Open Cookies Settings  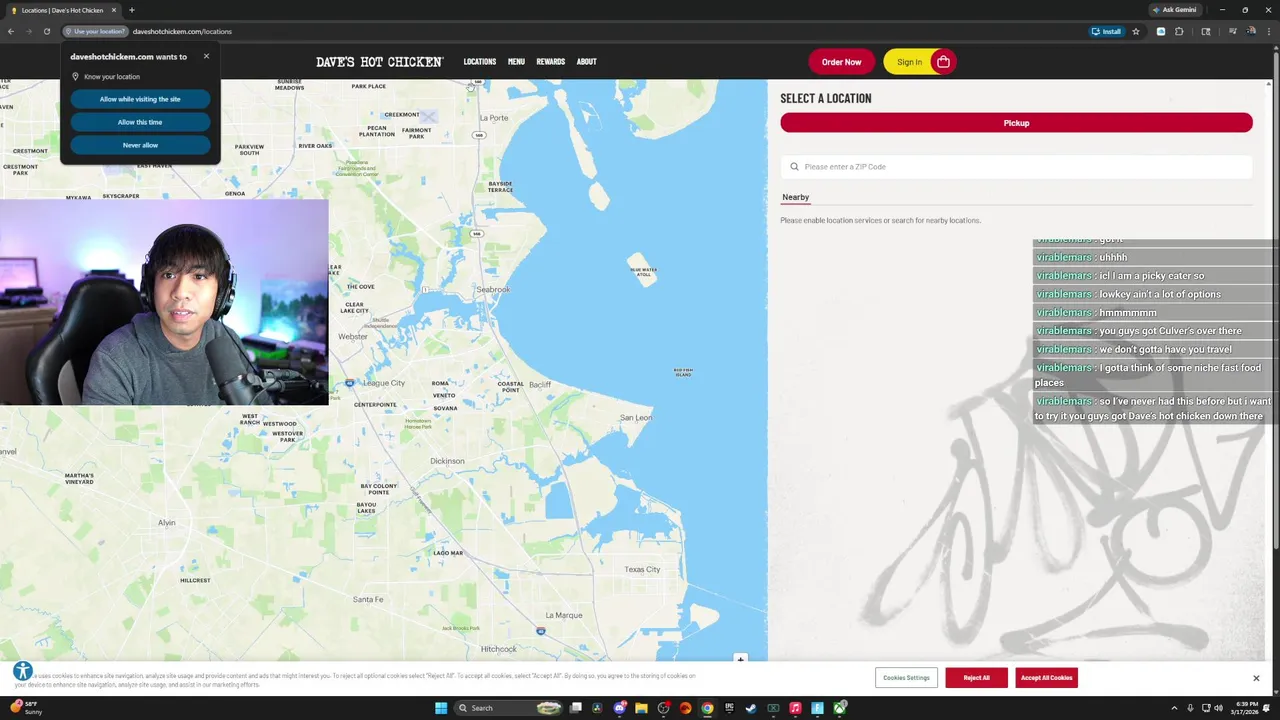(x=906, y=678)
